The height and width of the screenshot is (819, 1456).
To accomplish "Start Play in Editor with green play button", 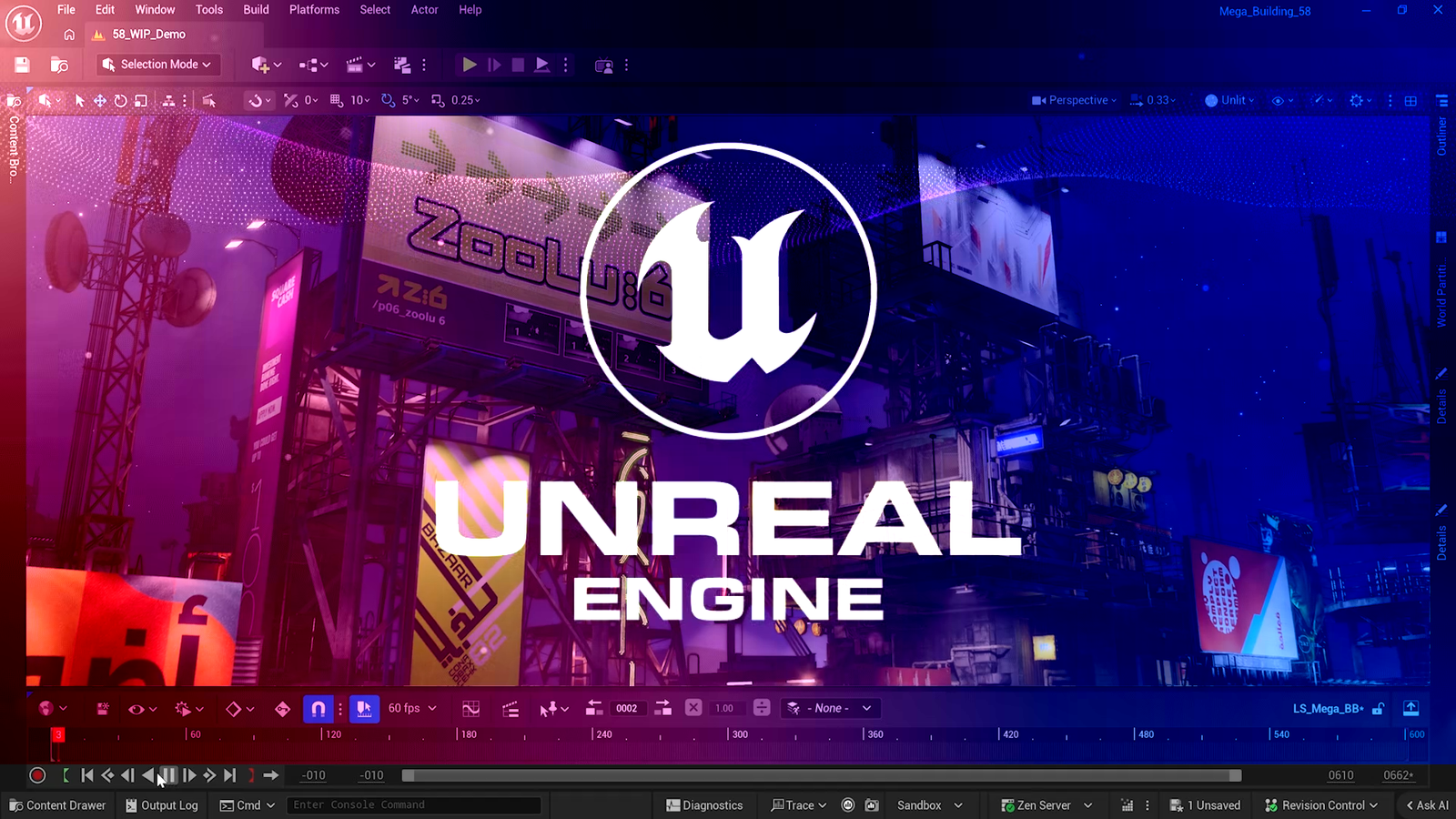I will (469, 65).
